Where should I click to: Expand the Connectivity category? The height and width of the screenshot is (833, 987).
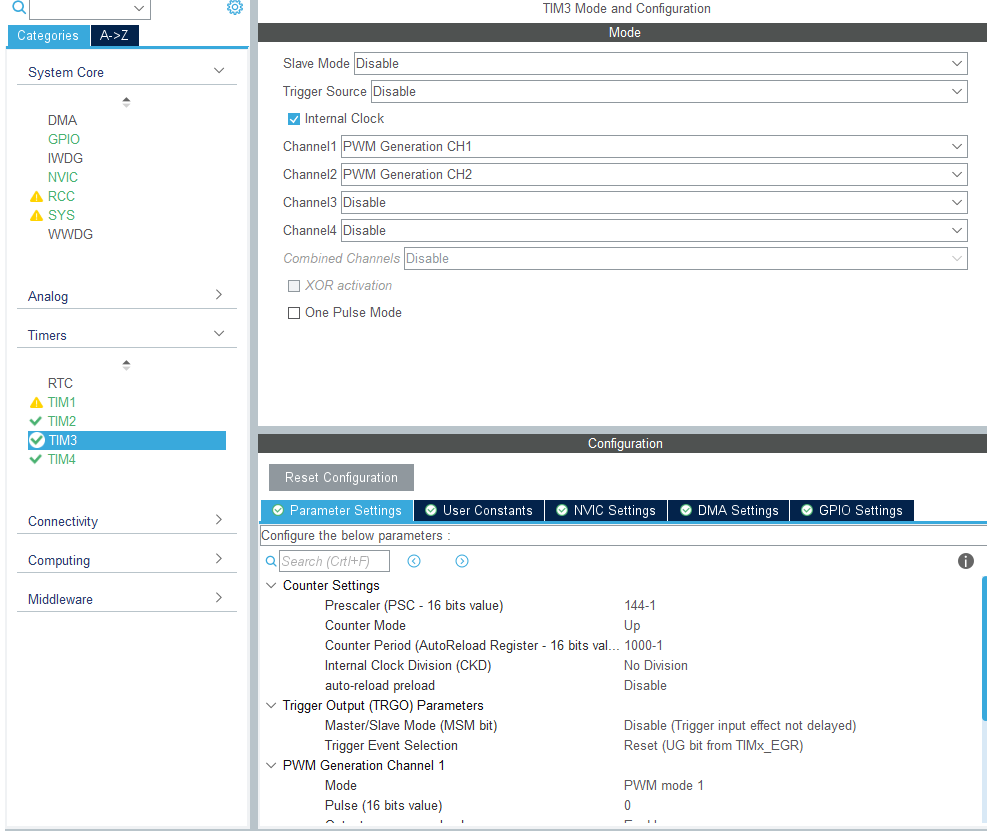126,521
